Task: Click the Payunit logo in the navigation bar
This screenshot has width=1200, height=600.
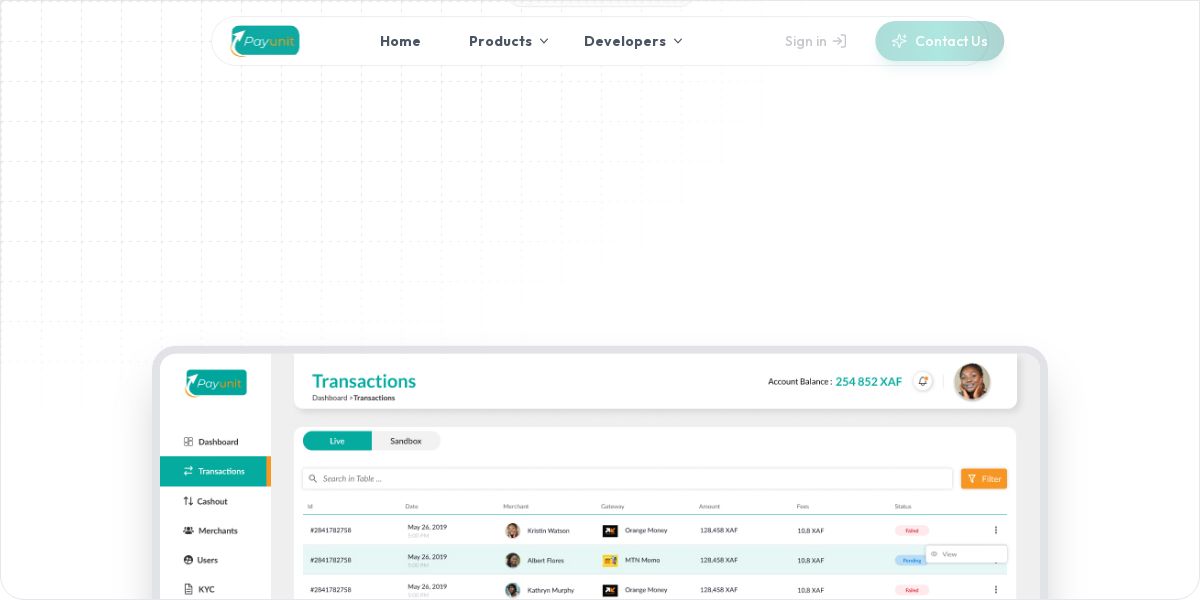Action: pyautogui.click(x=265, y=41)
